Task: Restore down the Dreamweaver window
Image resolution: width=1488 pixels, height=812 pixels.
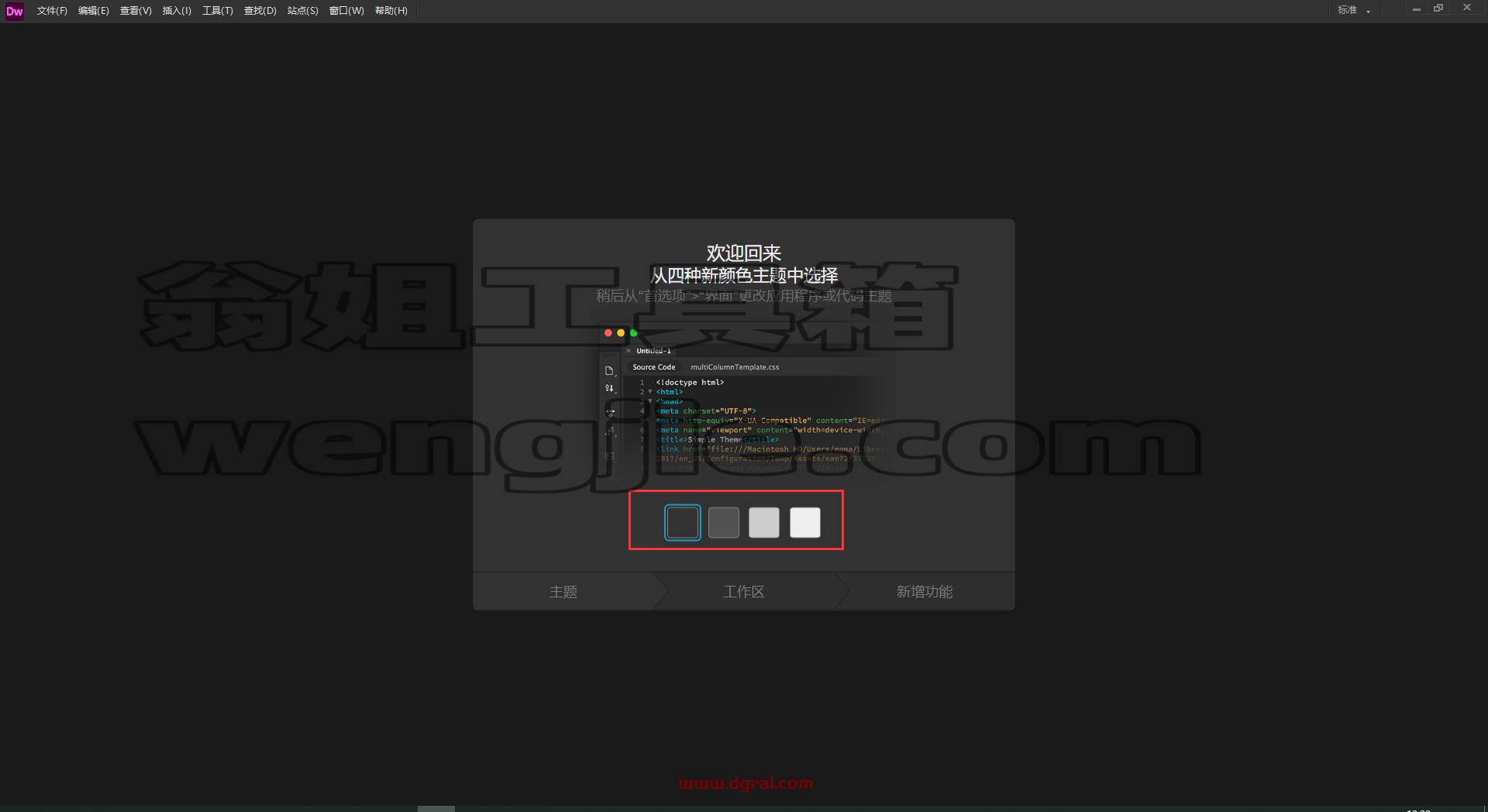Action: click(1438, 9)
